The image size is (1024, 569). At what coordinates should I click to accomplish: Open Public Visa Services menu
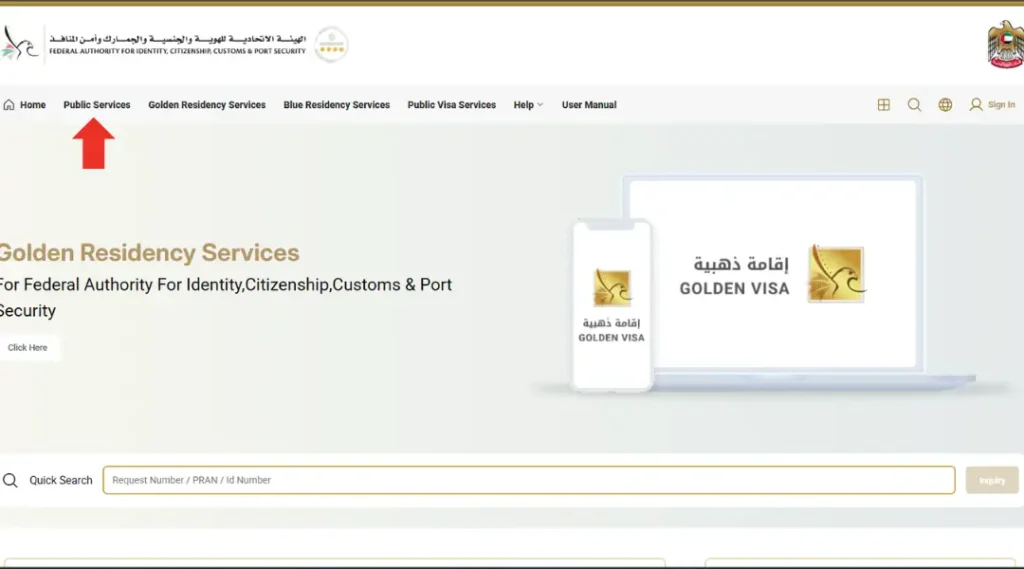pos(451,105)
